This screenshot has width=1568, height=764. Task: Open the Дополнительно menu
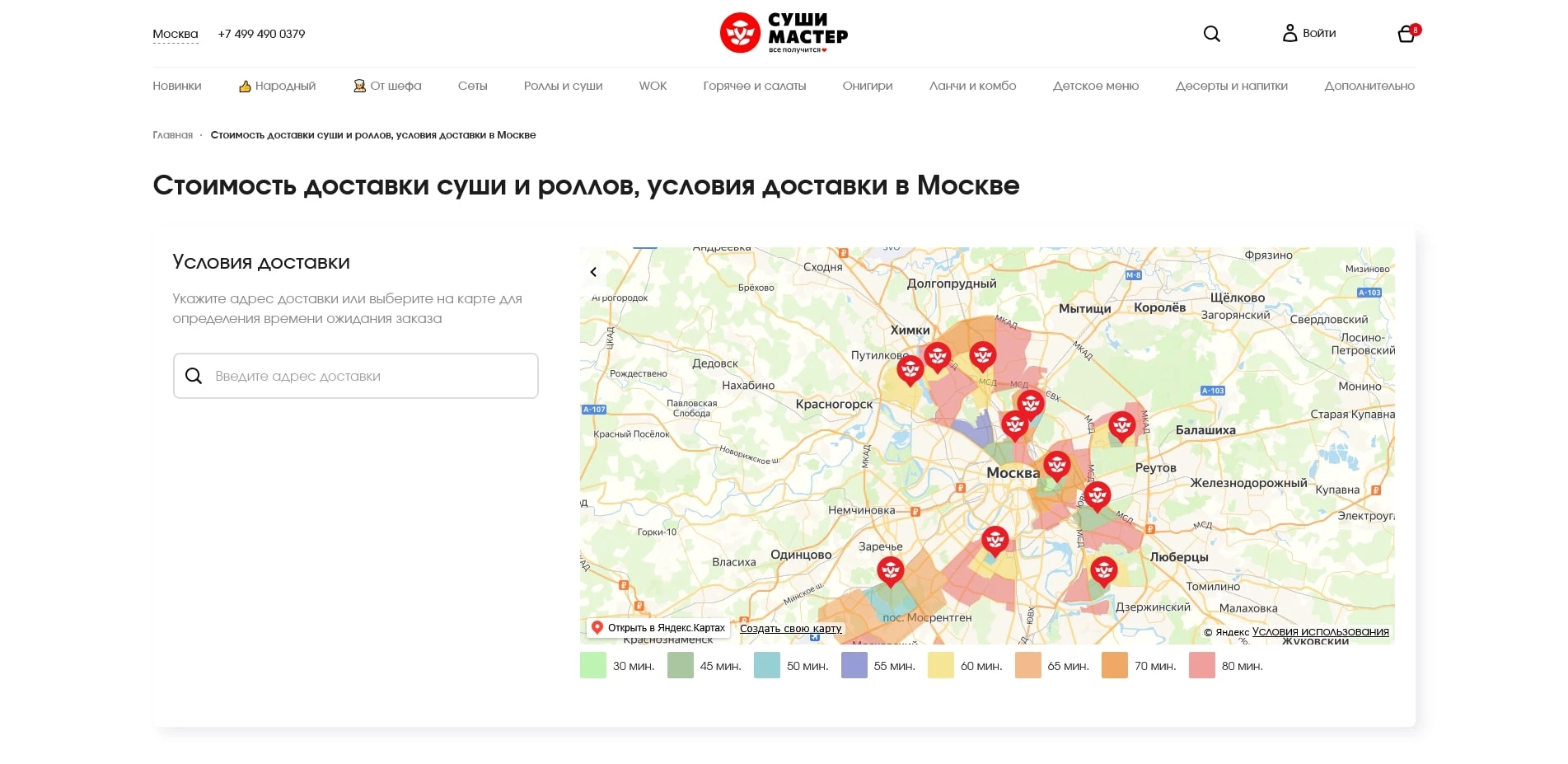(1369, 86)
